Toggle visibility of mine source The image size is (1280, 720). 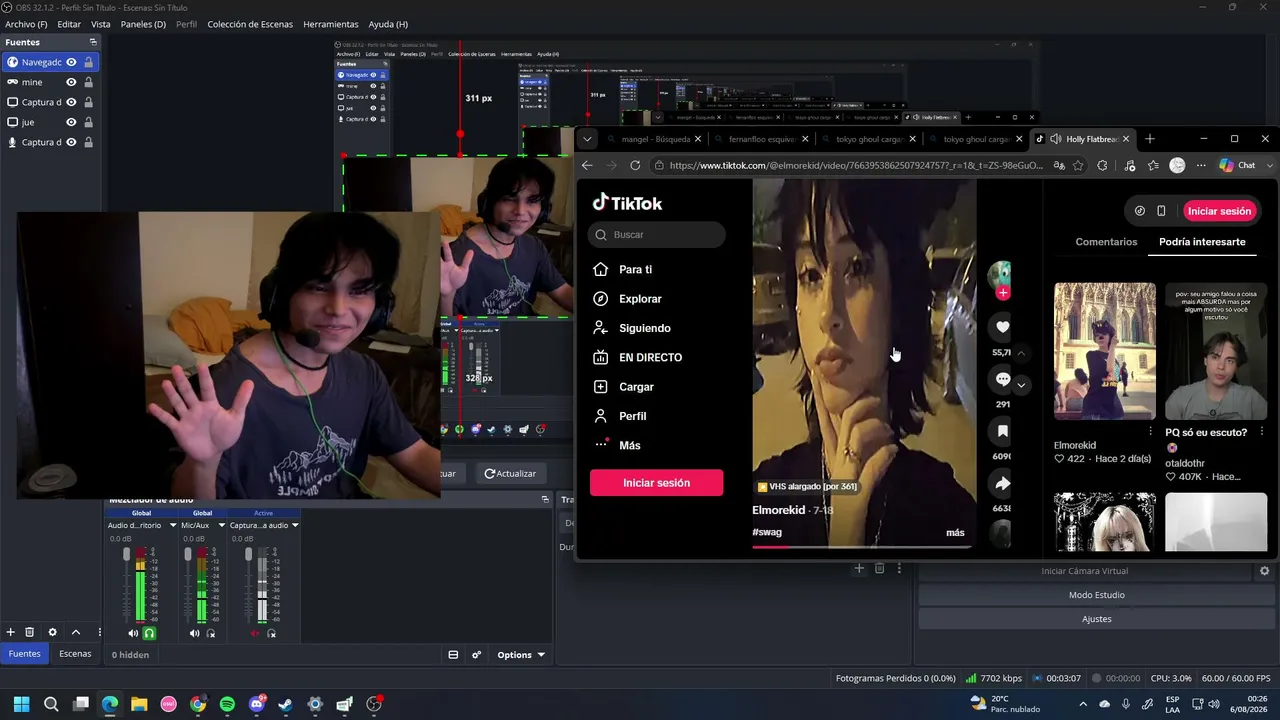tap(71, 82)
